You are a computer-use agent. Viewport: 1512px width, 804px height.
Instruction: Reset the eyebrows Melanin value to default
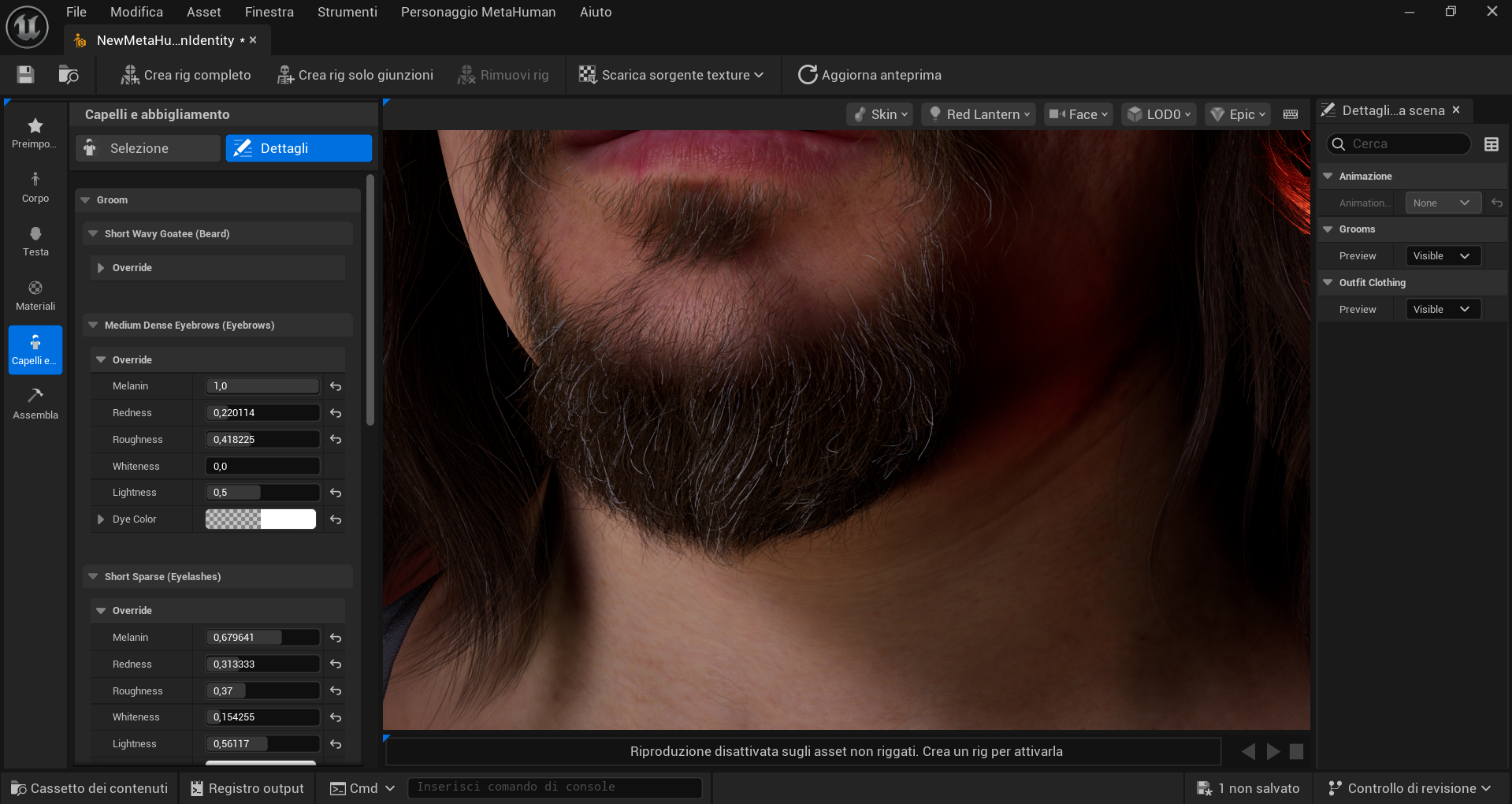(x=336, y=386)
